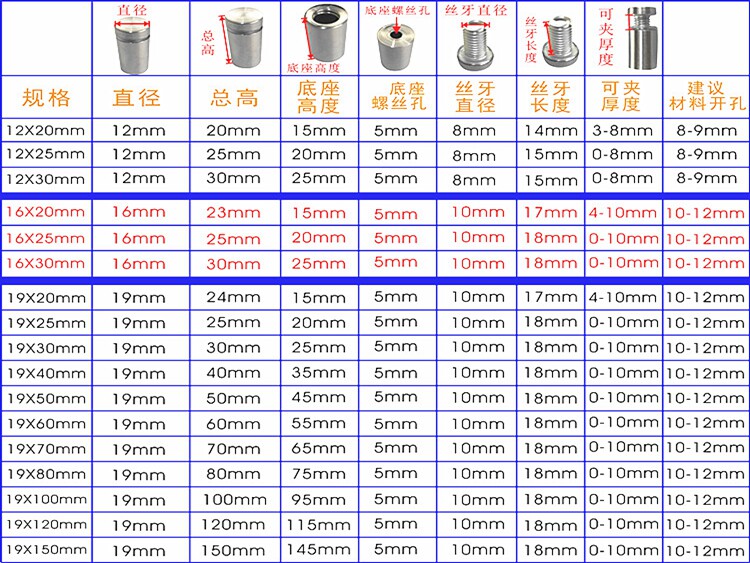Click the 直径 diameter product image

(133, 45)
